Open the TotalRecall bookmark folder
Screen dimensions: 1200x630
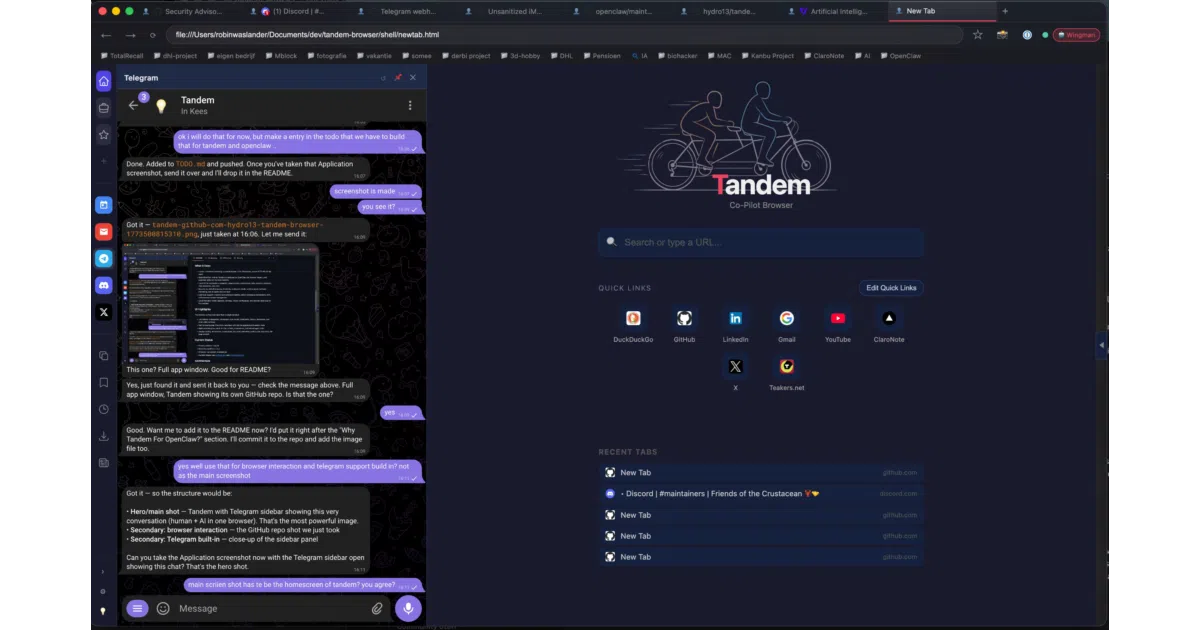[x=121, y=56]
